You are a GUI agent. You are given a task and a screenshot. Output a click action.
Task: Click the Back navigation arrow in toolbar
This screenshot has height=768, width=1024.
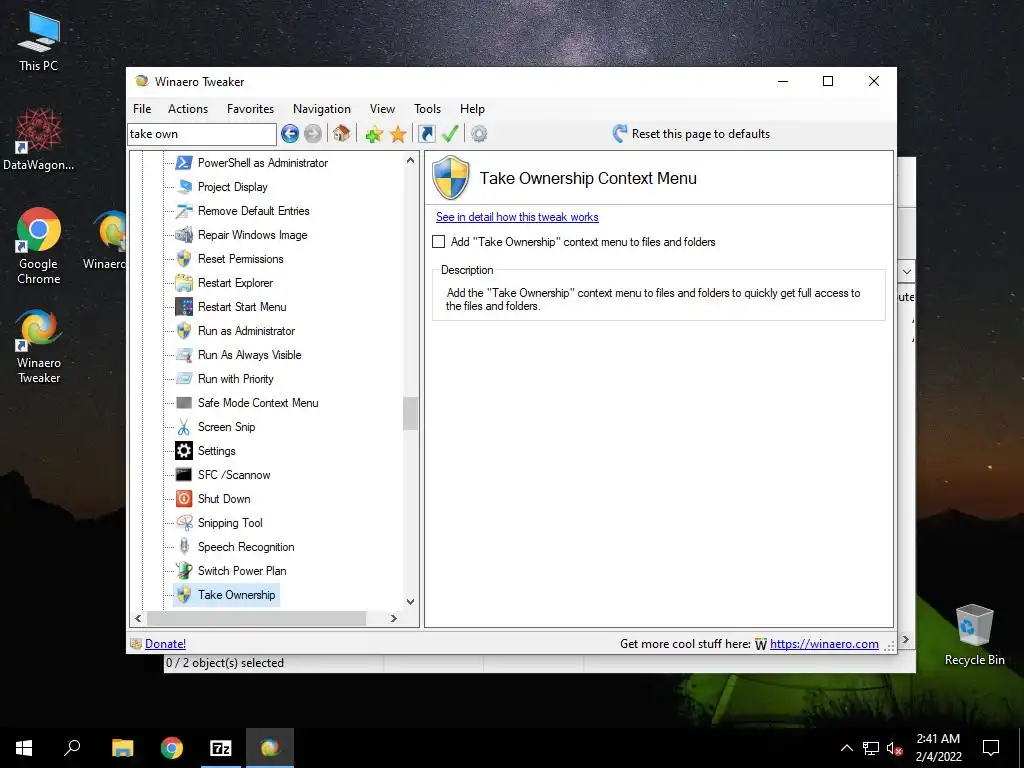click(x=290, y=134)
